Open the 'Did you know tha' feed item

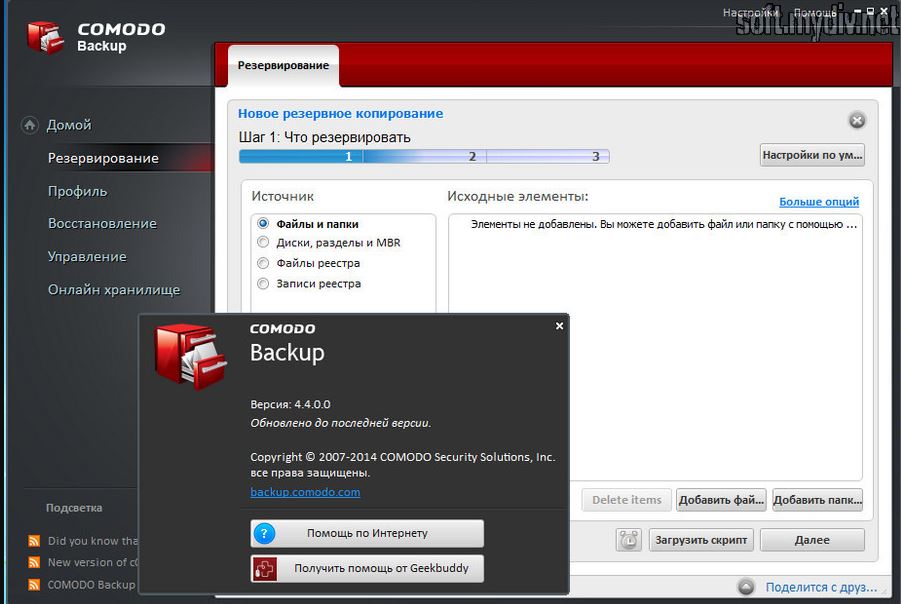point(93,541)
